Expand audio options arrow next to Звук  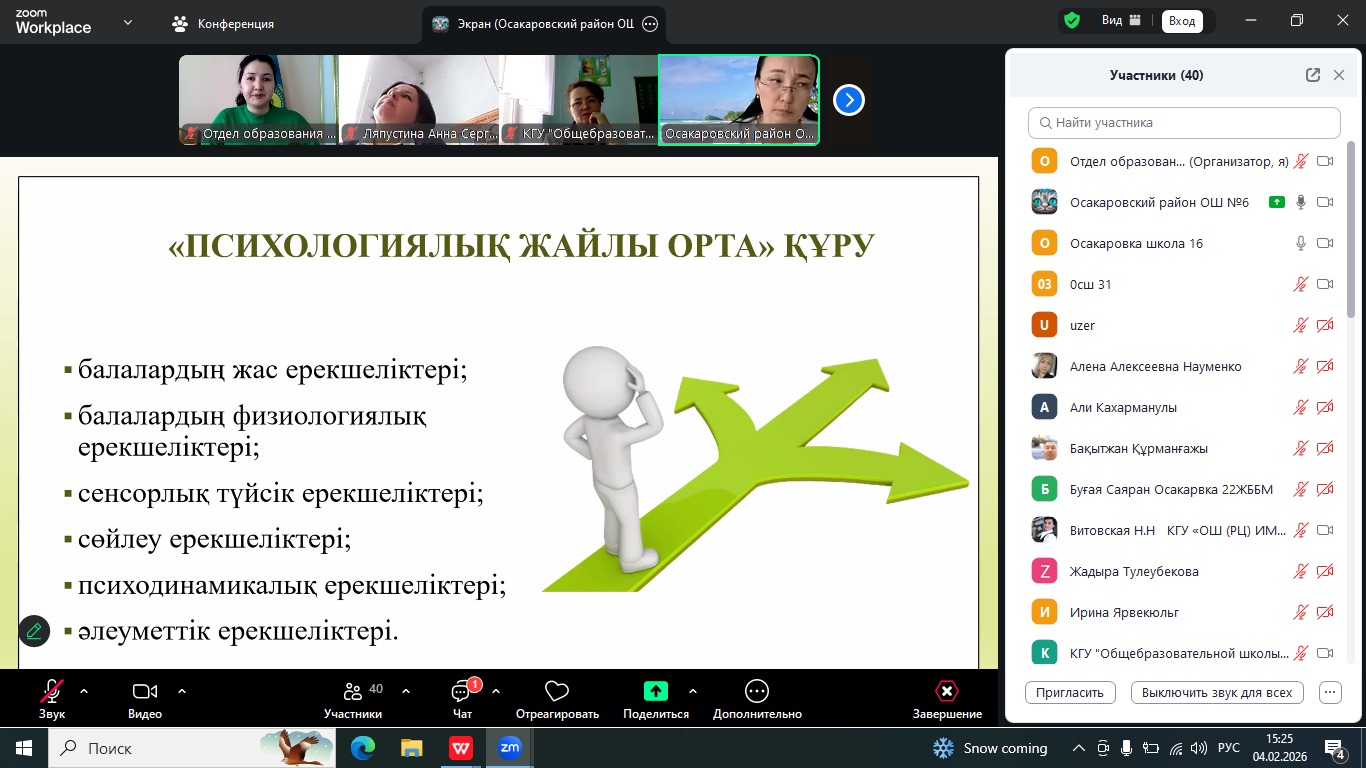click(84, 691)
